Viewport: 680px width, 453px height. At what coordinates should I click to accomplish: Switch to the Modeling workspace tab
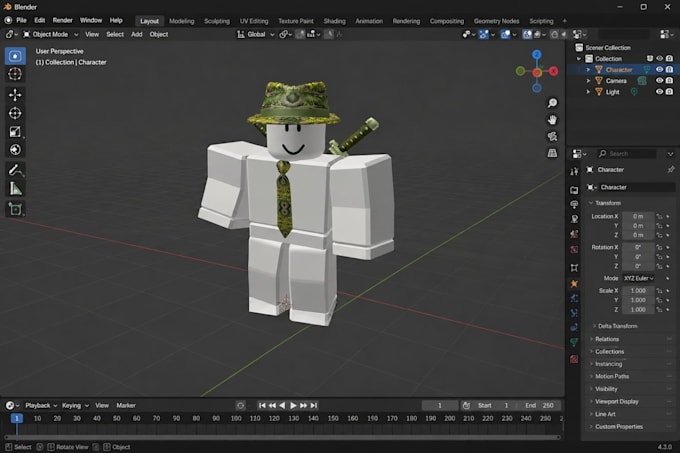[x=182, y=21]
